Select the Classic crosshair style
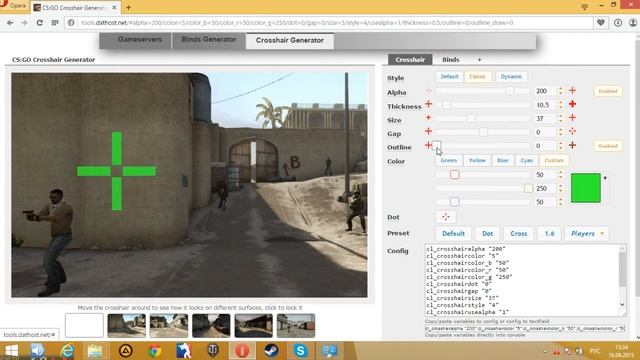Viewport: 640px width, 360px height. [477, 76]
